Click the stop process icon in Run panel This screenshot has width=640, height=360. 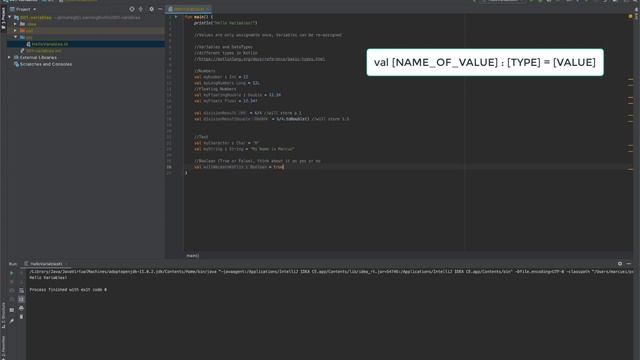click(11, 282)
